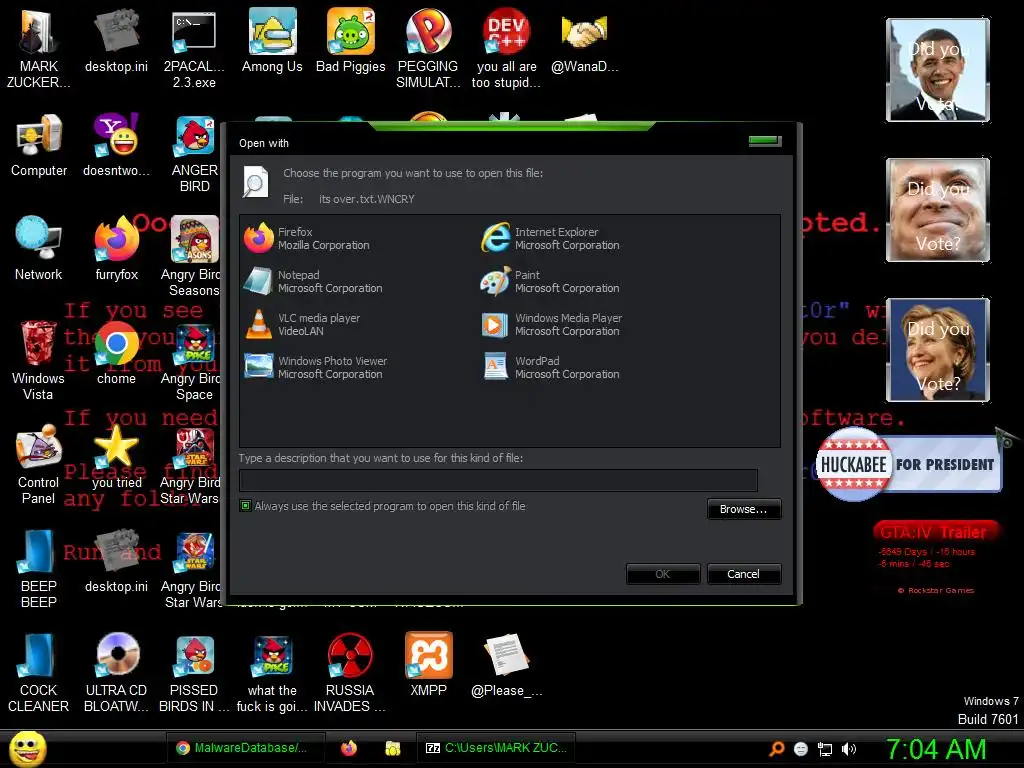Select the BEEP BEEP desktop icon
Viewport: 1024px width, 768px height.
pyautogui.click(x=38, y=568)
